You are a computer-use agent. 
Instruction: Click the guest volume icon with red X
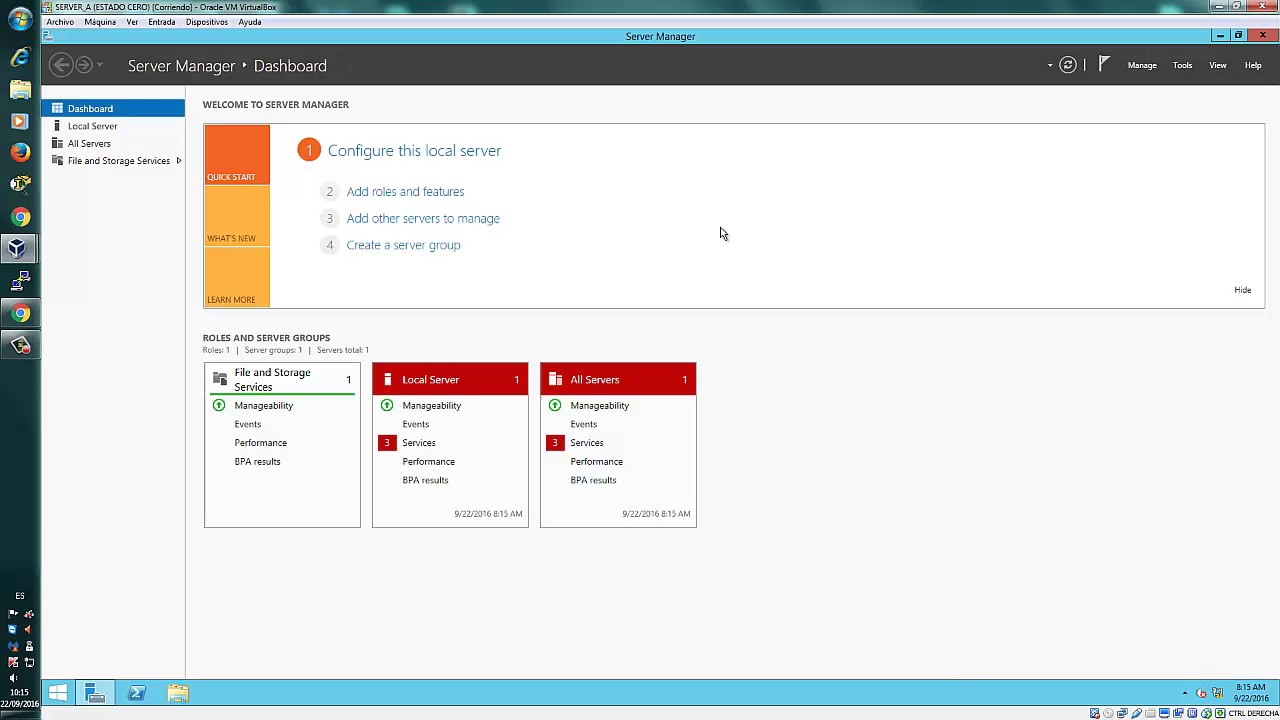(1202, 693)
